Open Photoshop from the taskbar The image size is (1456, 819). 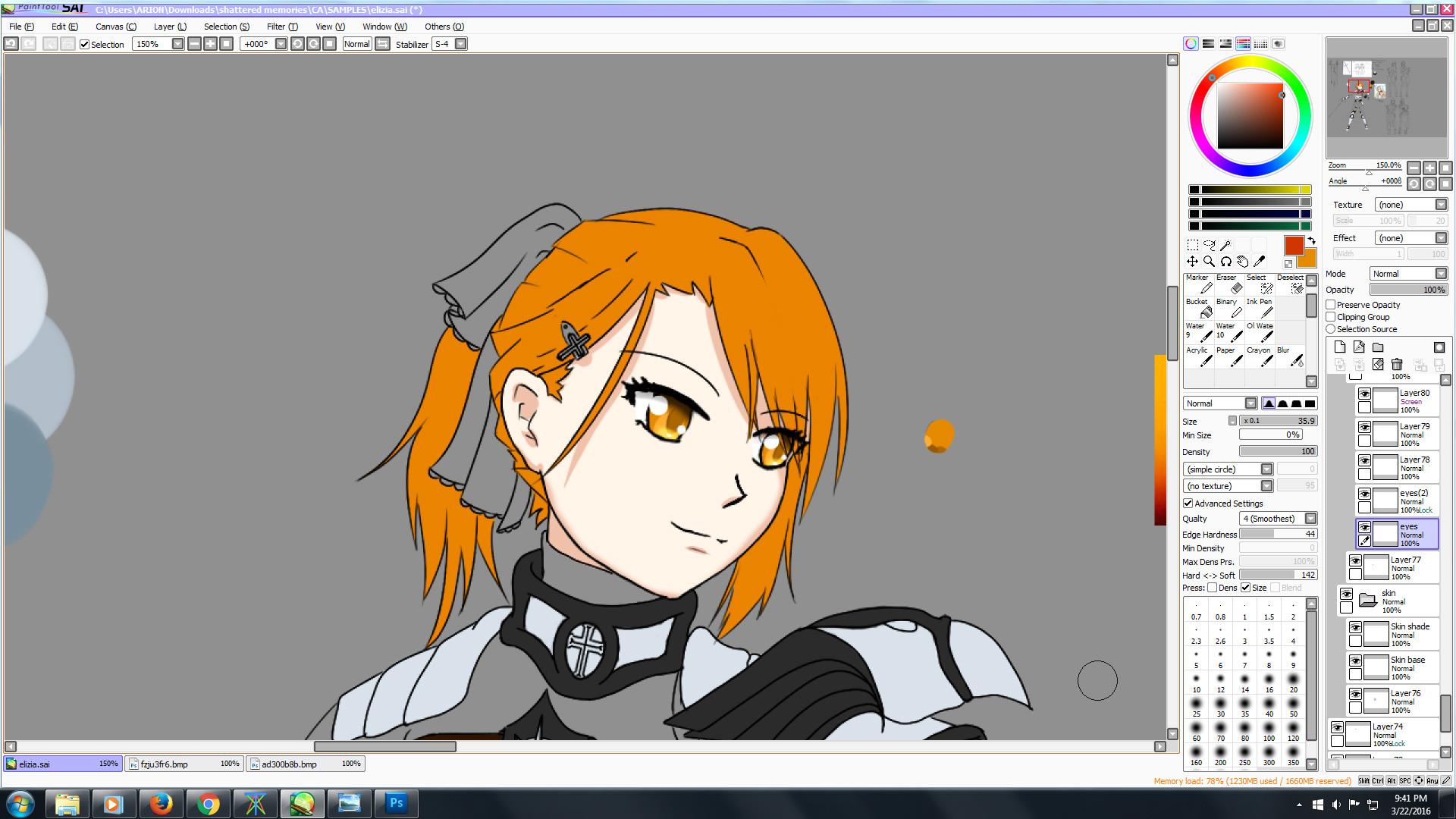click(396, 803)
